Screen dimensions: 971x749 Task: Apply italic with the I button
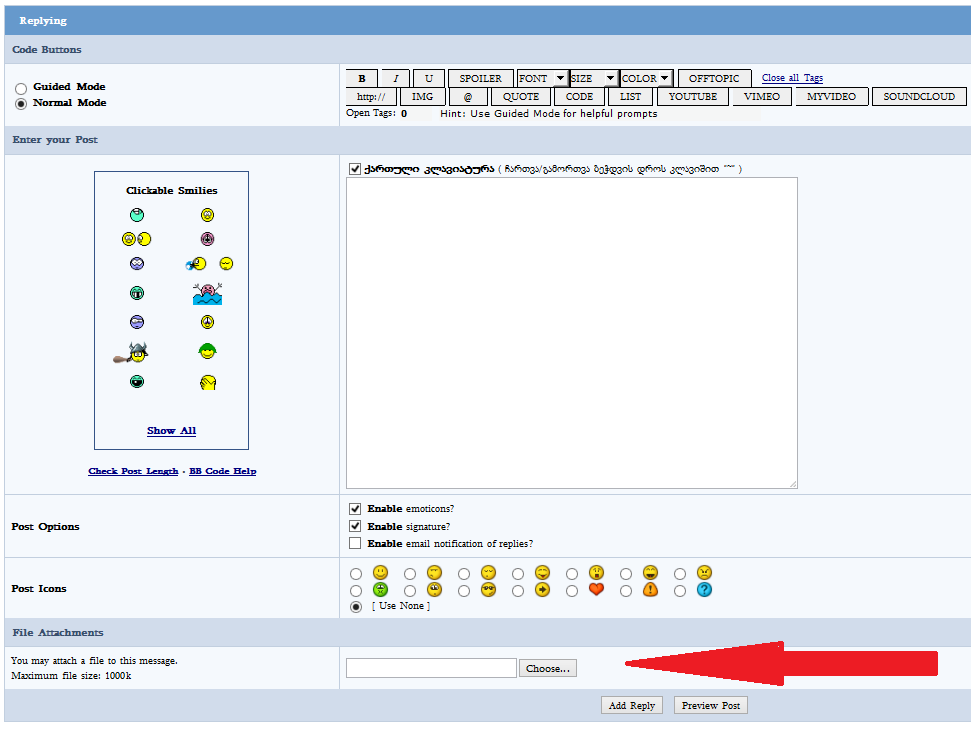tap(395, 78)
